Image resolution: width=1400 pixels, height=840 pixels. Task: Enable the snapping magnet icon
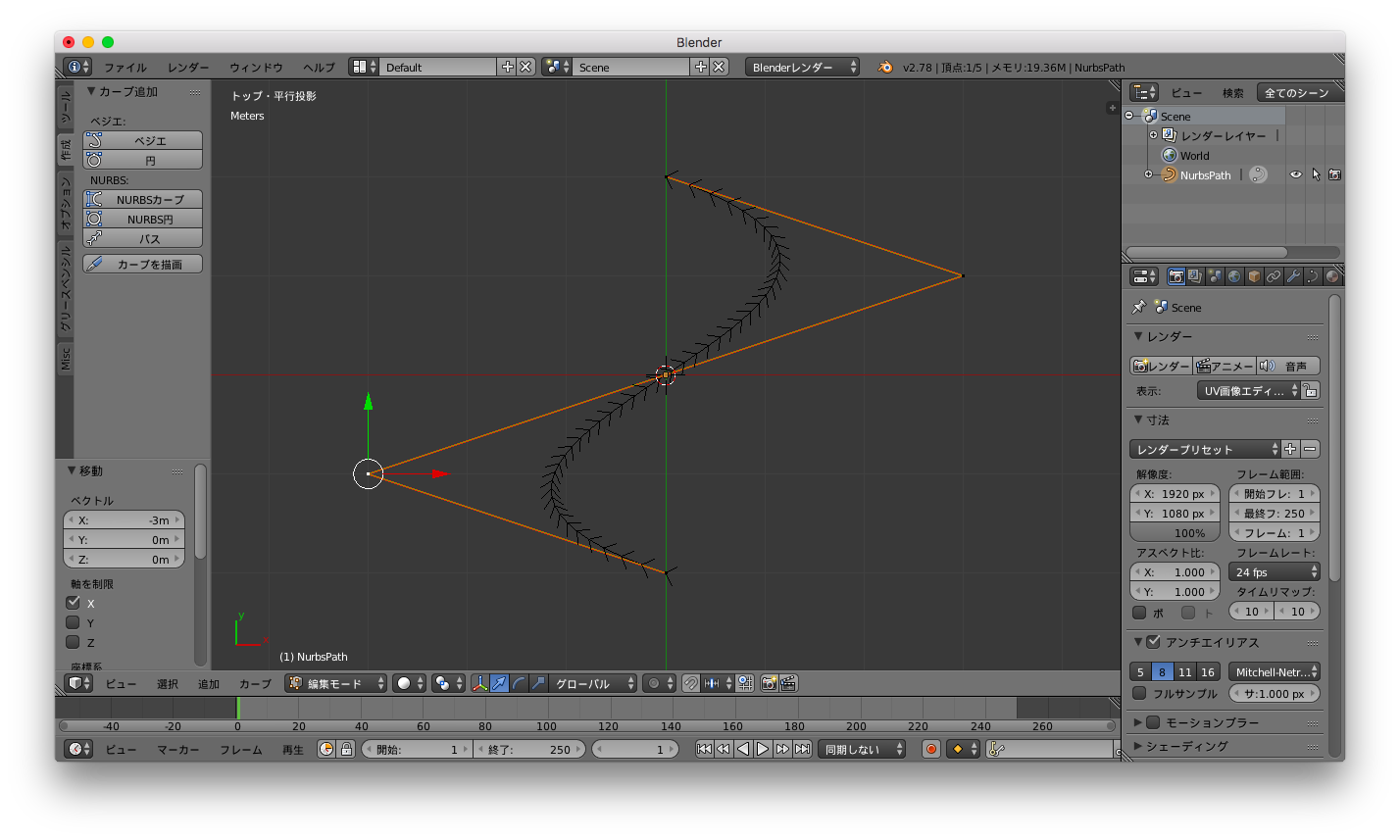coord(691,683)
